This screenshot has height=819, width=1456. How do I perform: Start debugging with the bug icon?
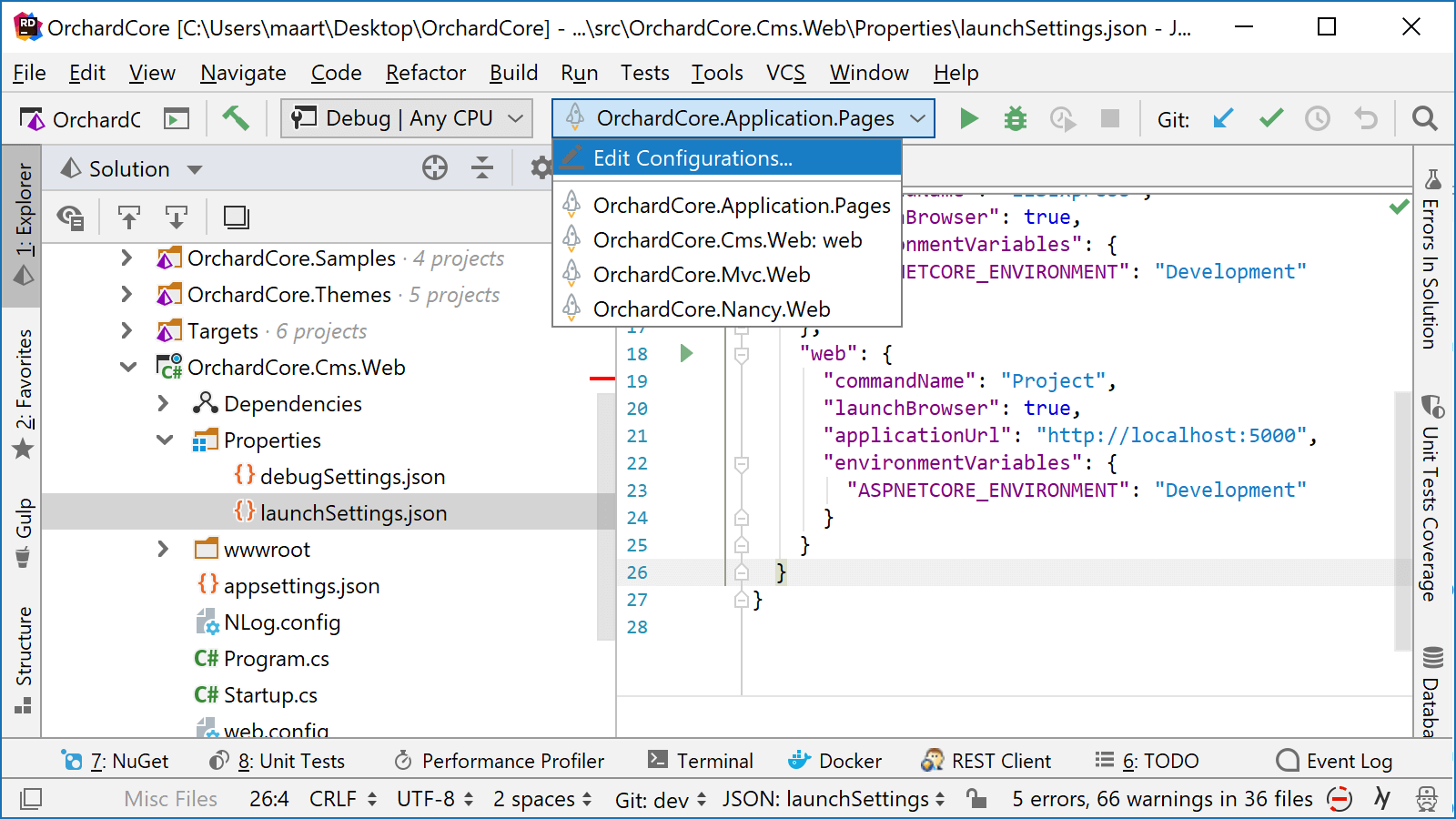click(1016, 117)
